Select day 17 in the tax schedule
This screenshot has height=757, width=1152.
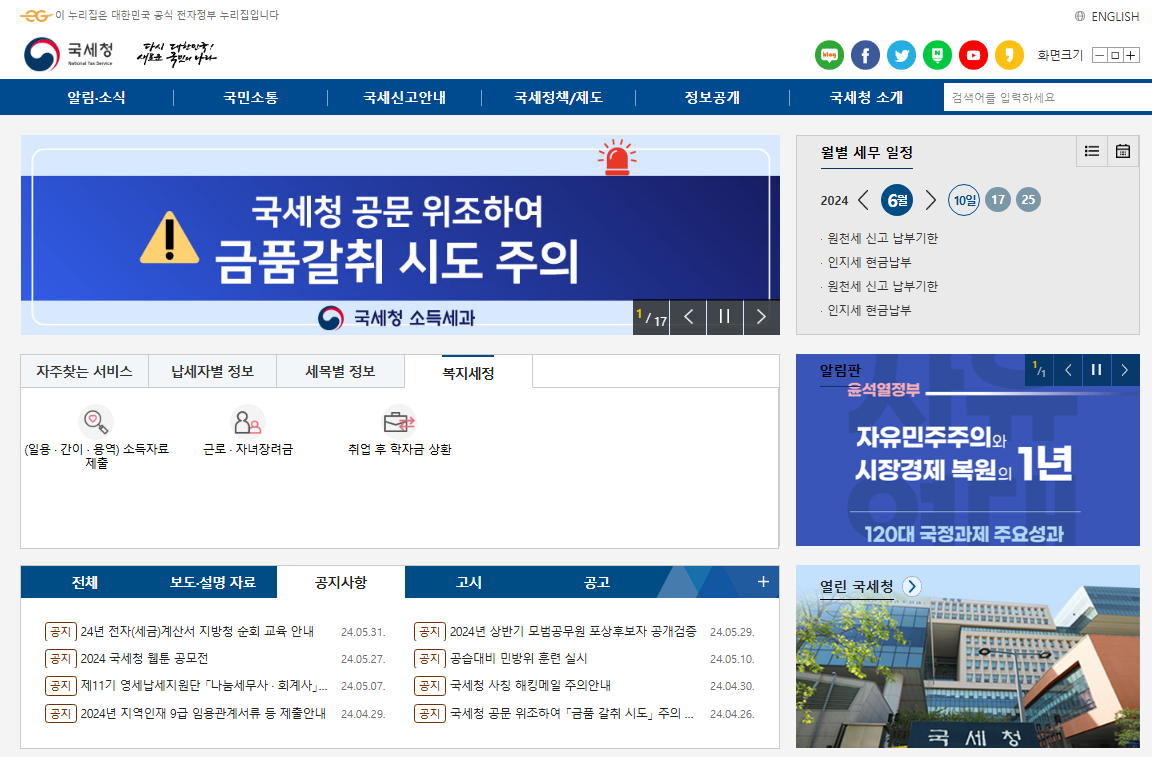tap(997, 200)
